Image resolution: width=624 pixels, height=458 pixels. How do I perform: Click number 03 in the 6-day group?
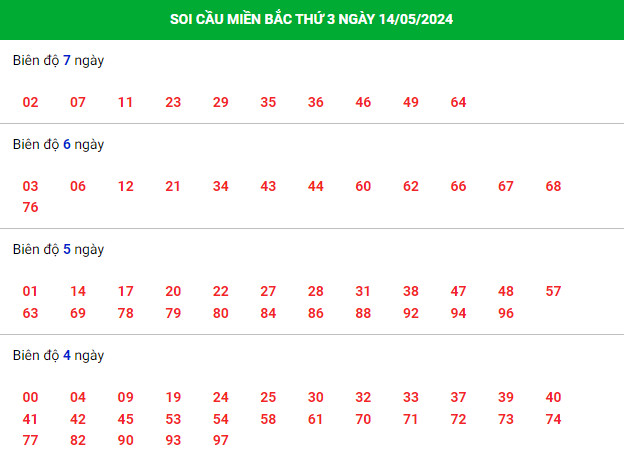coord(30,186)
